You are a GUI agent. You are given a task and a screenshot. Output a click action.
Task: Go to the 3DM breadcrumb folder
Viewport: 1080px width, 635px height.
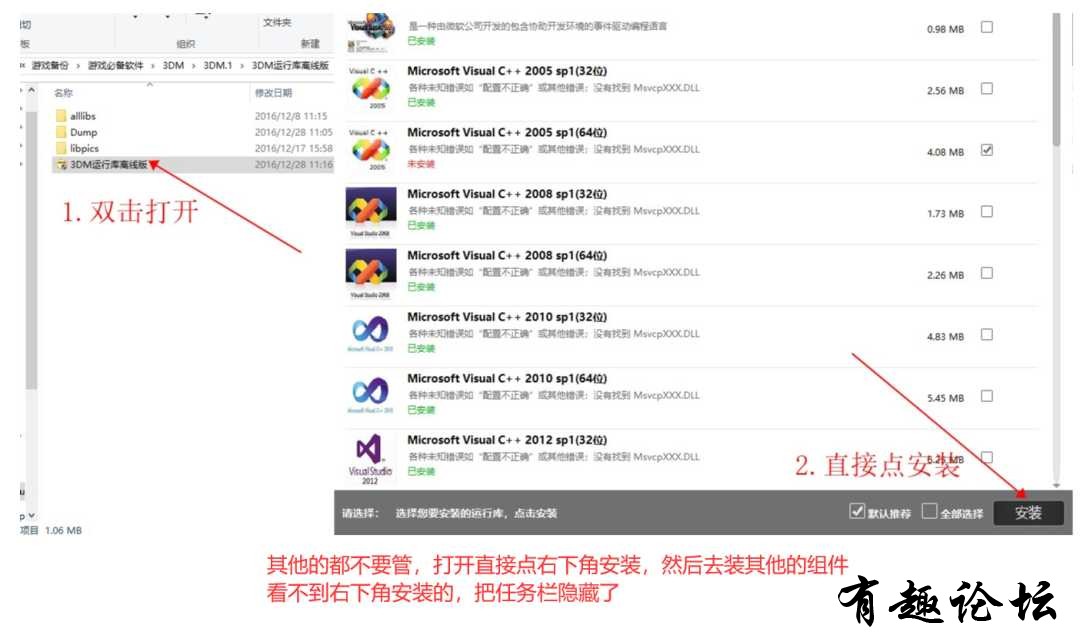pyautogui.click(x=173, y=65)
